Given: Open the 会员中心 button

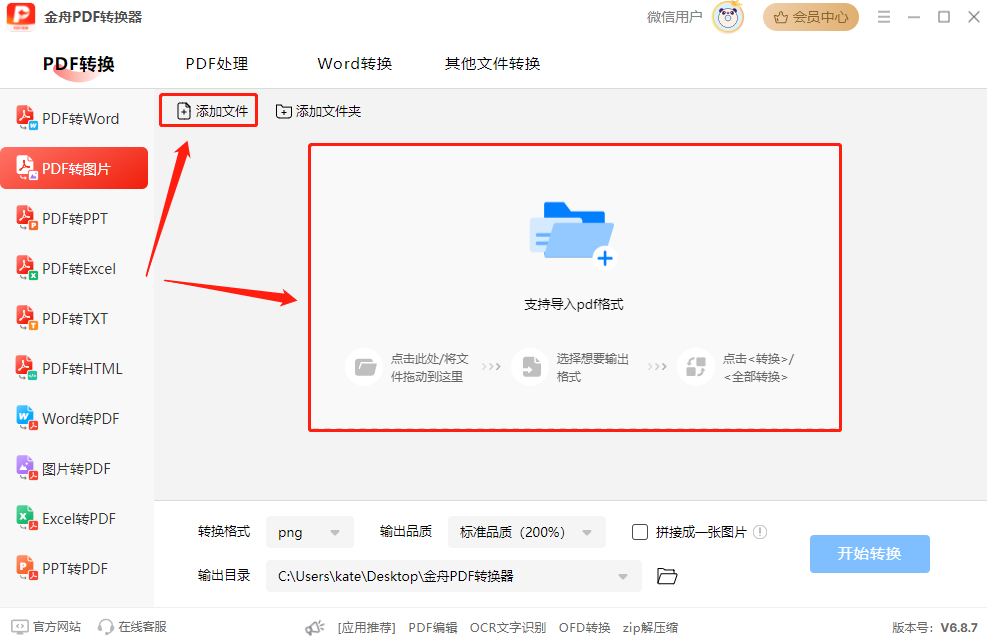Looking at the screenshot, I should [811, 17].
